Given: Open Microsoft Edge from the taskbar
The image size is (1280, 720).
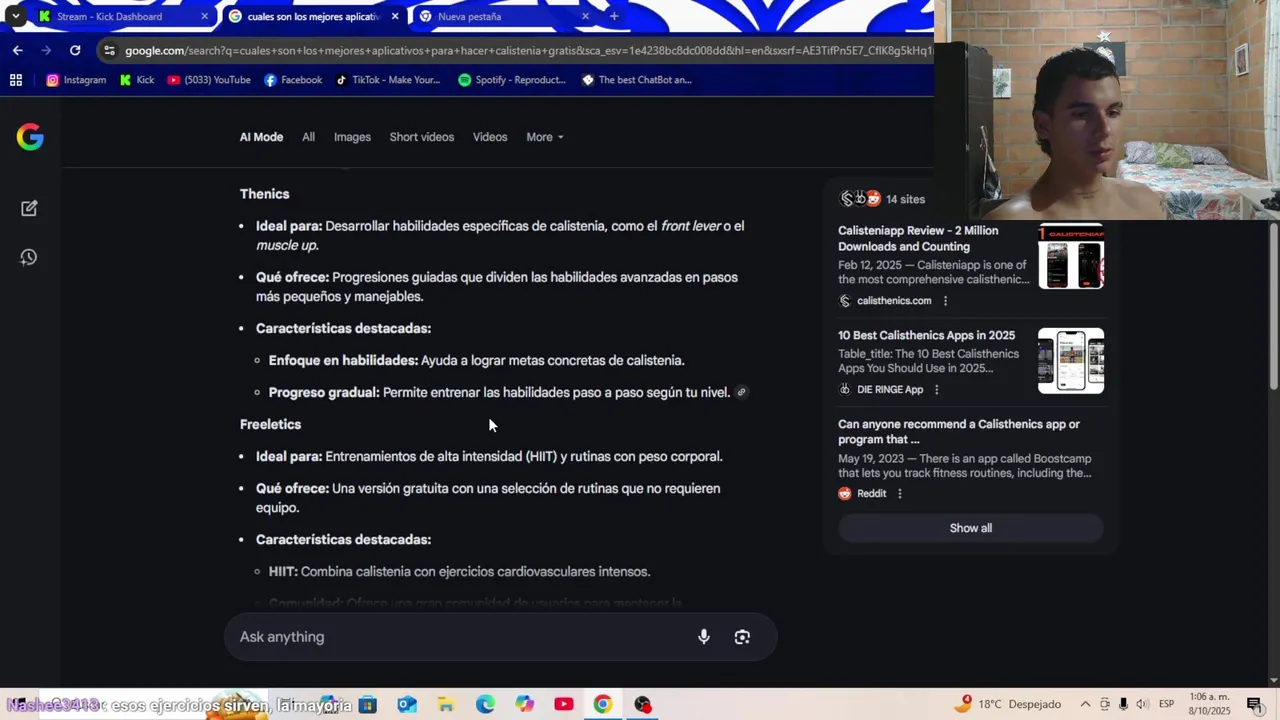Looking at the screenshot, I should 485,705.
